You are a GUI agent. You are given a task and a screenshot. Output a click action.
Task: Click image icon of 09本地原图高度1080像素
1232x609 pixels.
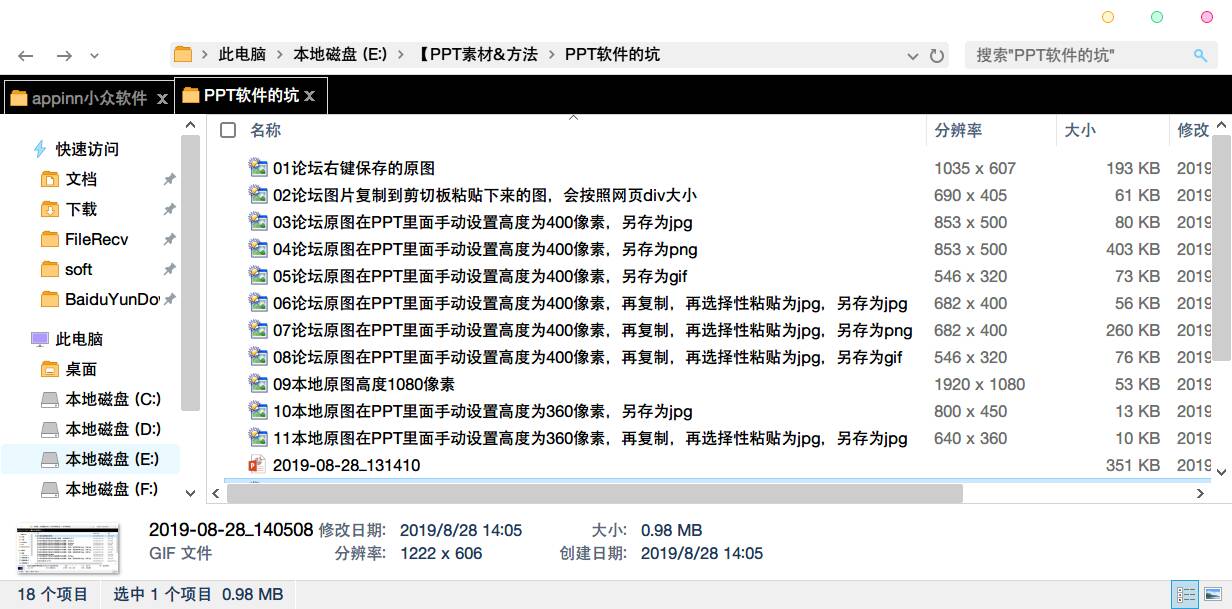pos(258,384)
